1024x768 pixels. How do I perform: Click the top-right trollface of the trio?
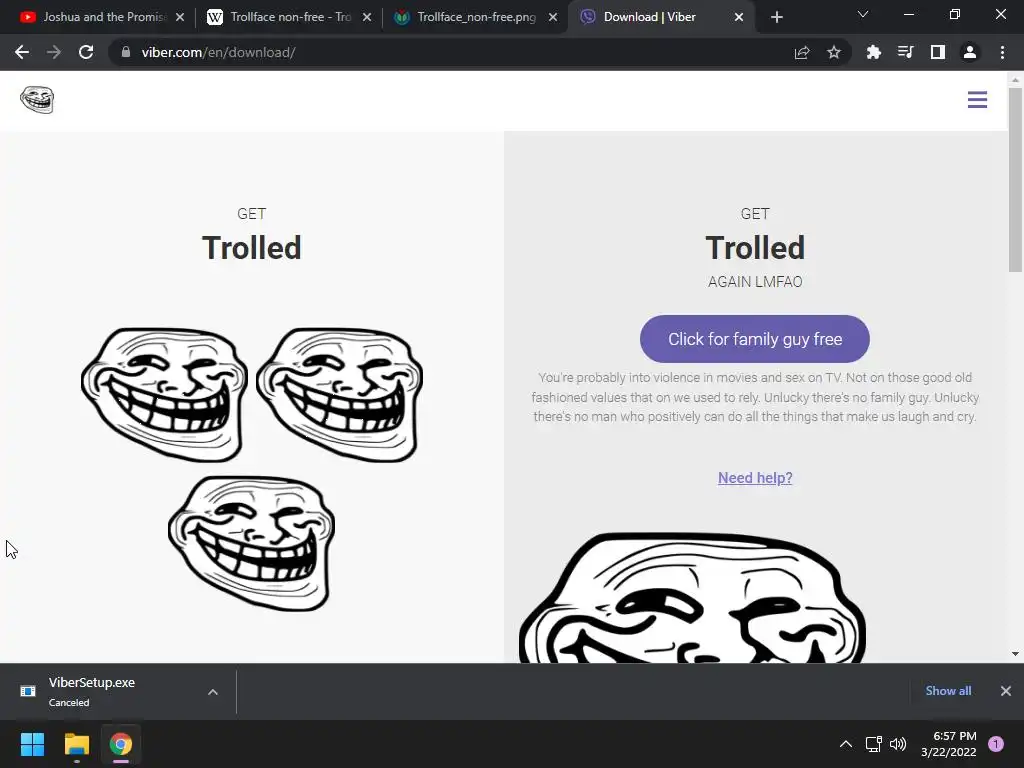coord(339,394)
